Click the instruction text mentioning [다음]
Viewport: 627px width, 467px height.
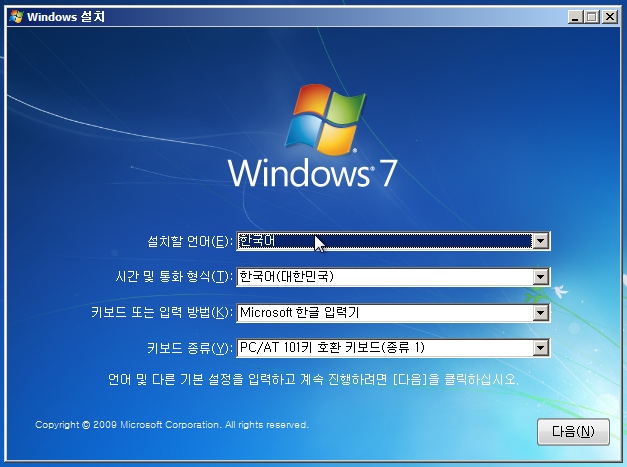pyautogui.click(x=314, y=379)
